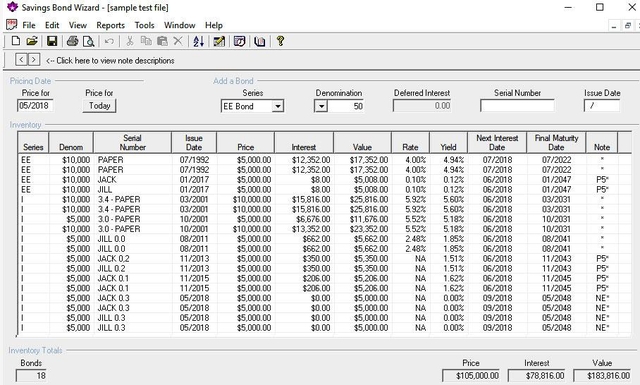
Task: Open the Help menu
Action: point(213,25)
